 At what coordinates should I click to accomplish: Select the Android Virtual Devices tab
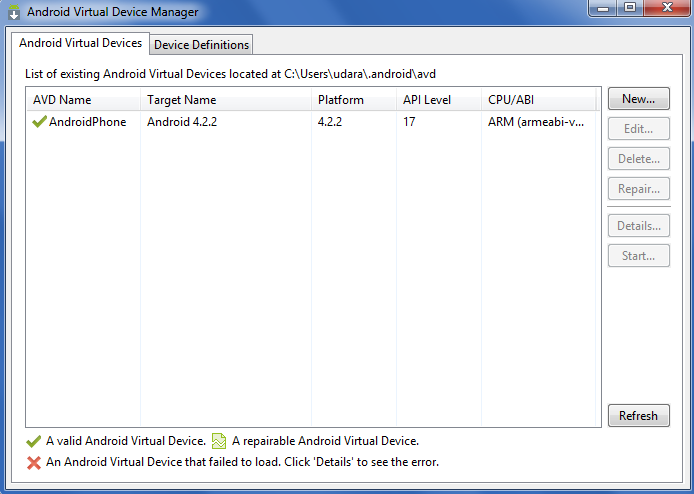coord(81,43)
